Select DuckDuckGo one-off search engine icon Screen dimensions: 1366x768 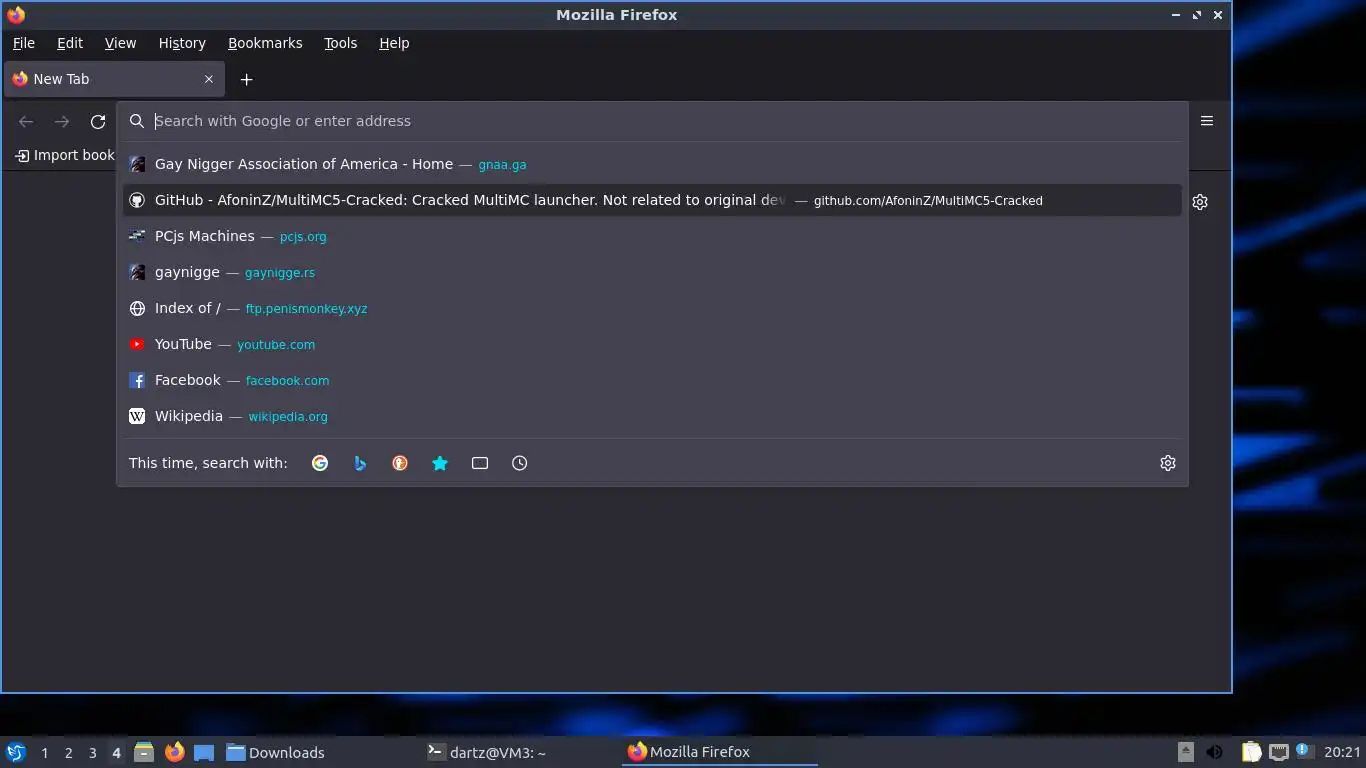click(400, 463)
